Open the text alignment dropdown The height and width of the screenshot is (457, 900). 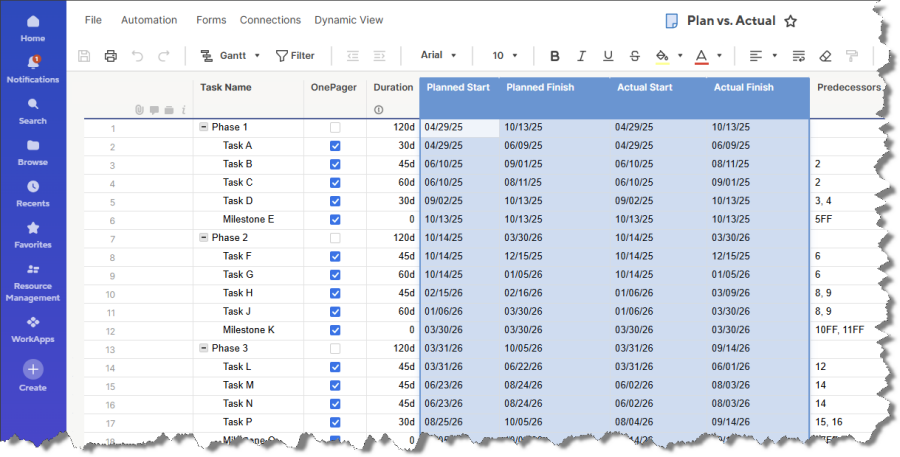tap(763, 56)
